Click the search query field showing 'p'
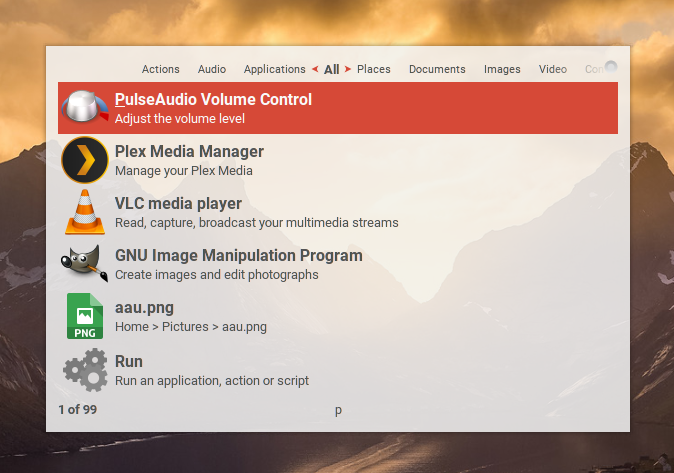 pyautogui.click(x=338, y=410)
